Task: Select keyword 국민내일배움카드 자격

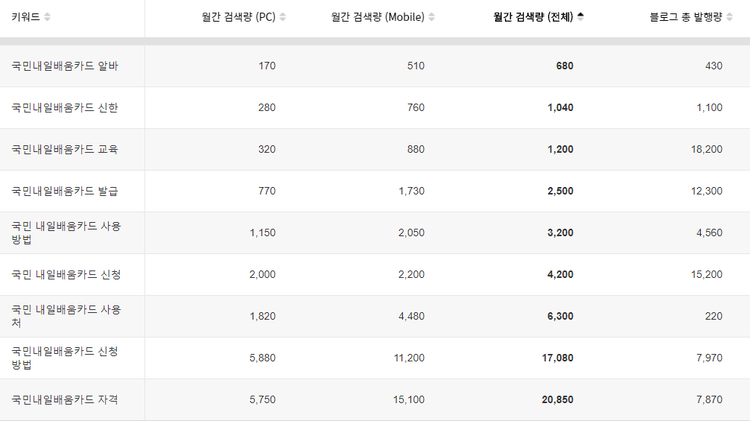Action: point(65,399)
